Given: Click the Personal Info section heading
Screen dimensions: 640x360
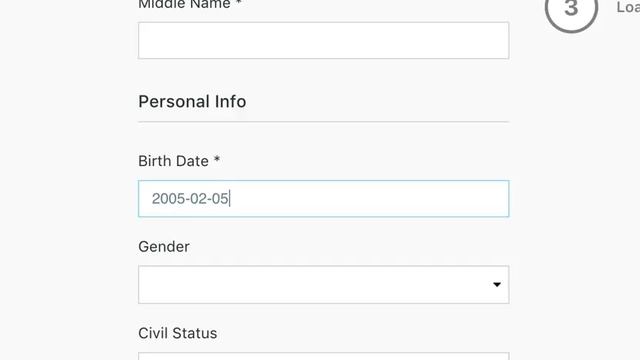Looking at the screenshot, I should pyautogui.click(x=192, y=102).
